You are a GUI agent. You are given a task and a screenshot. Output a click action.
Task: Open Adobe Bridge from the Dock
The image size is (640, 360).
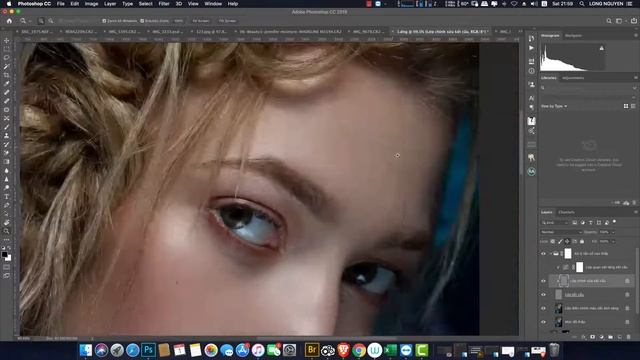[x=312, y=350]
